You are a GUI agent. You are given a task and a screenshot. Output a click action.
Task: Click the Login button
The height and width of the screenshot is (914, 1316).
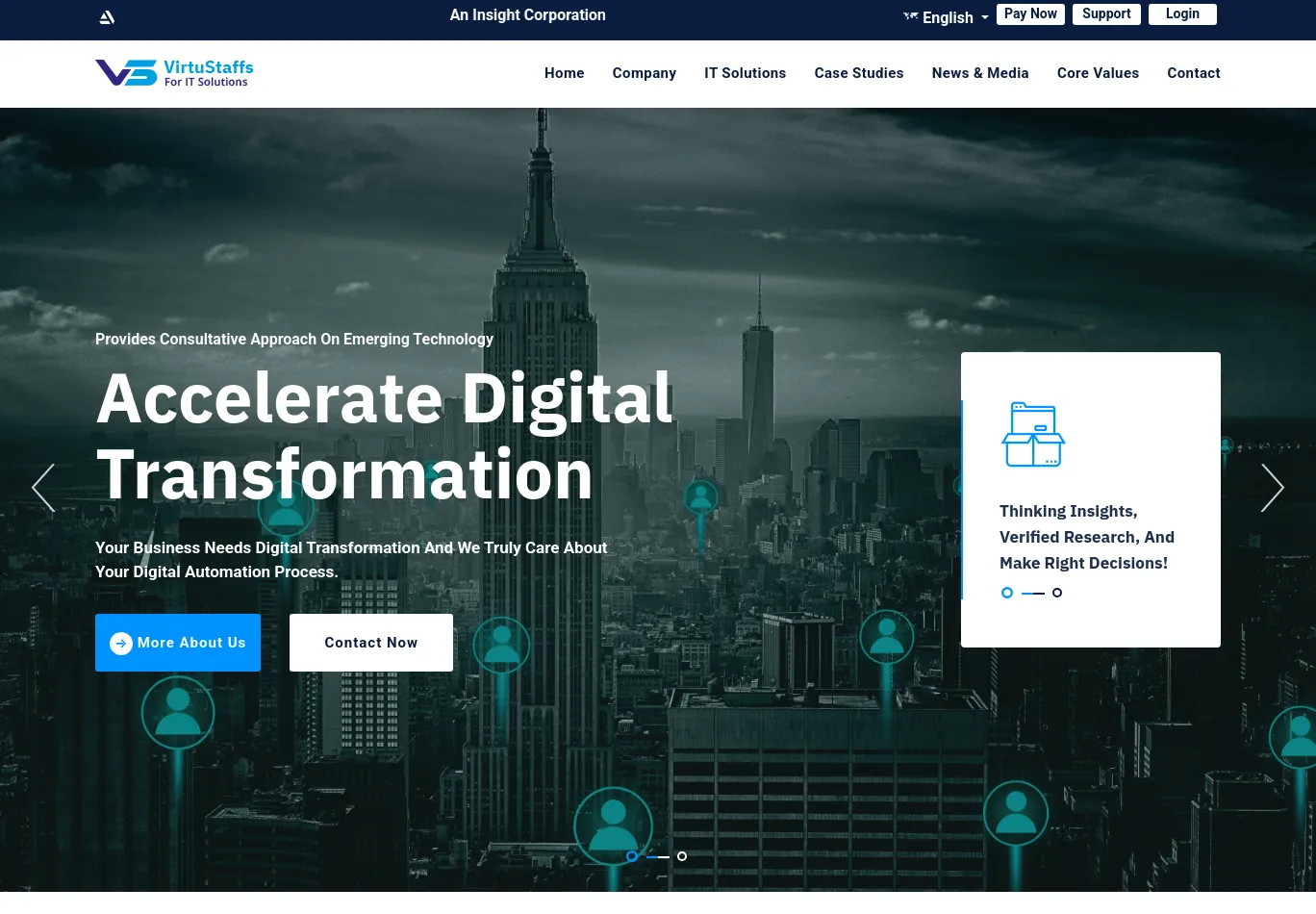click(1182, 14)
